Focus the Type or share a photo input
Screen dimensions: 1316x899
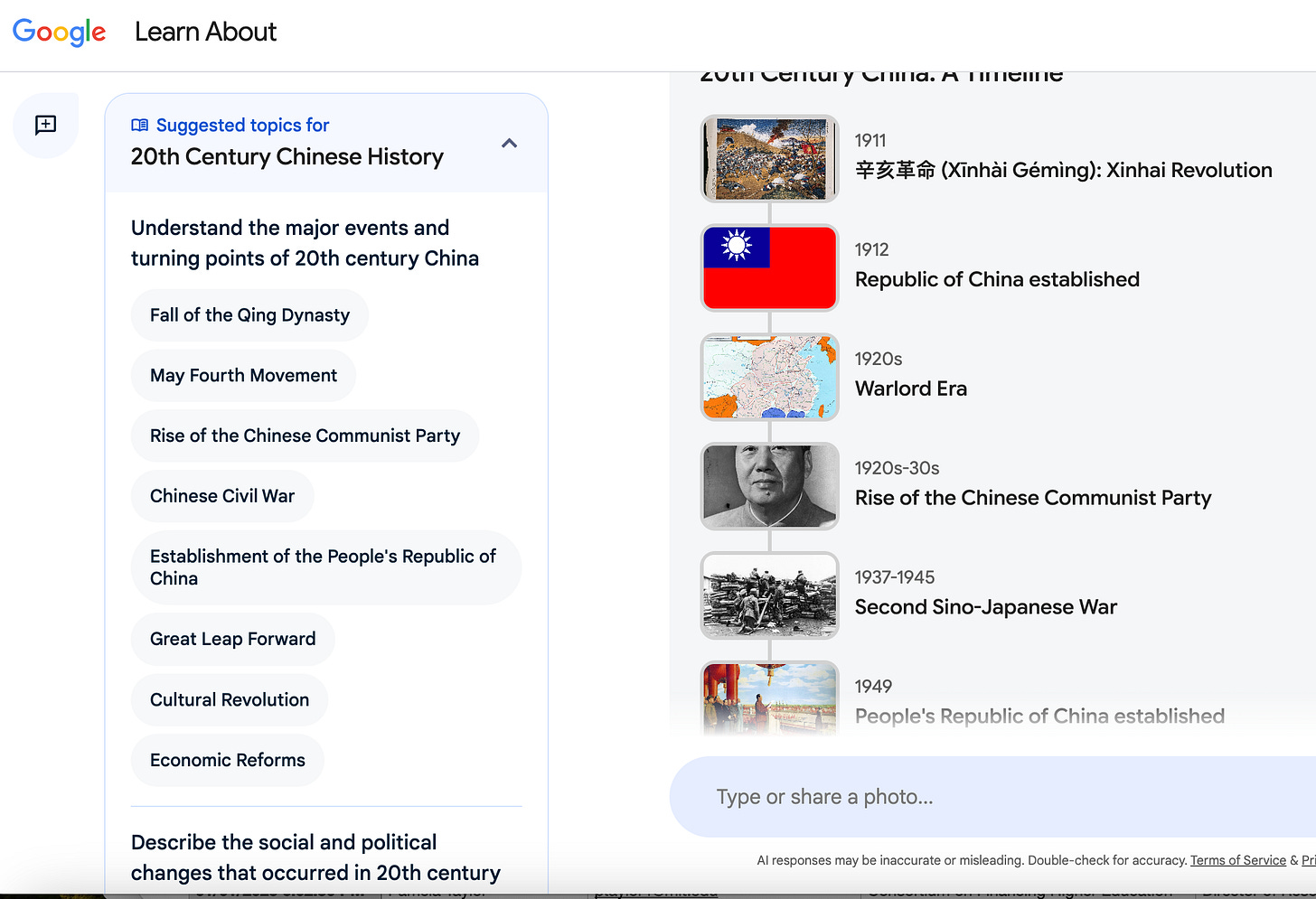(992, 797)
